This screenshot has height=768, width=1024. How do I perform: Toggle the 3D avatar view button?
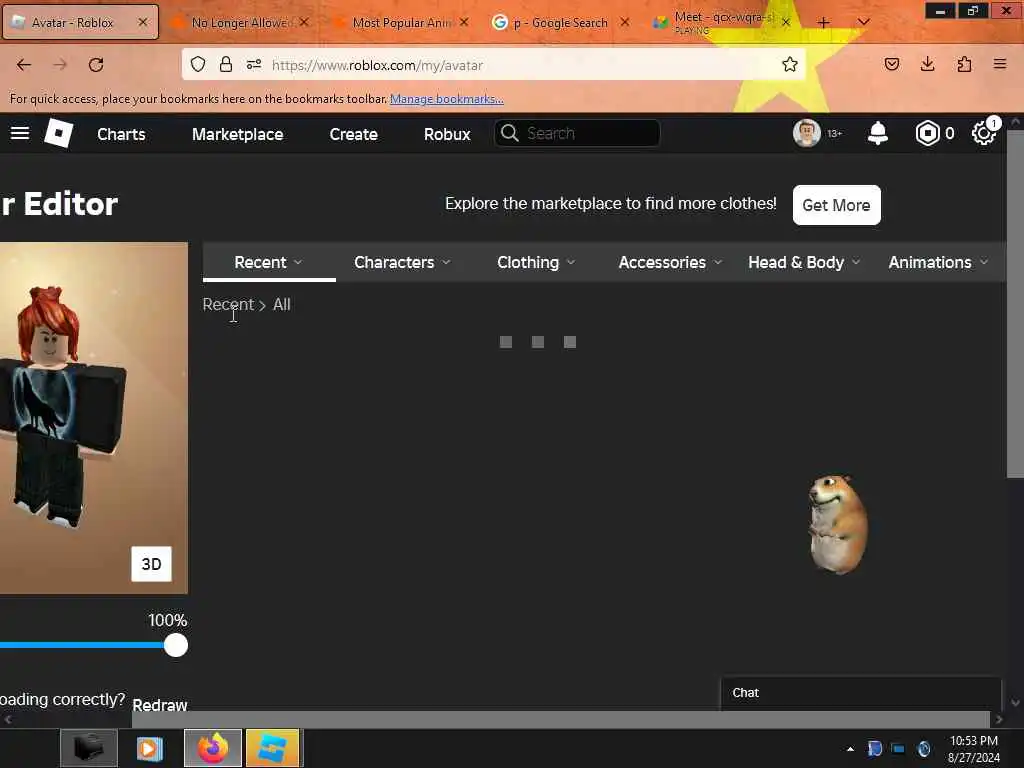(x=152, y=564)
